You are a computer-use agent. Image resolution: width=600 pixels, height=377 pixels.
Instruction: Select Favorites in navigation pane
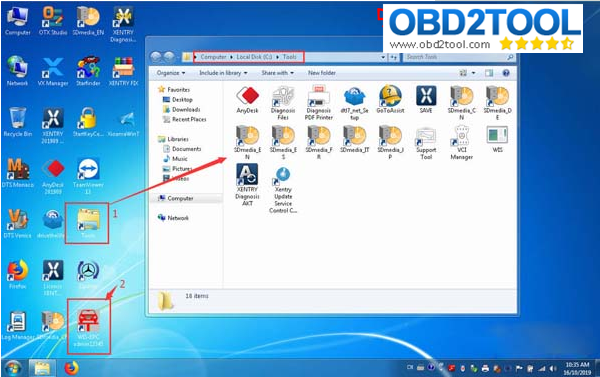click(178, 90)
